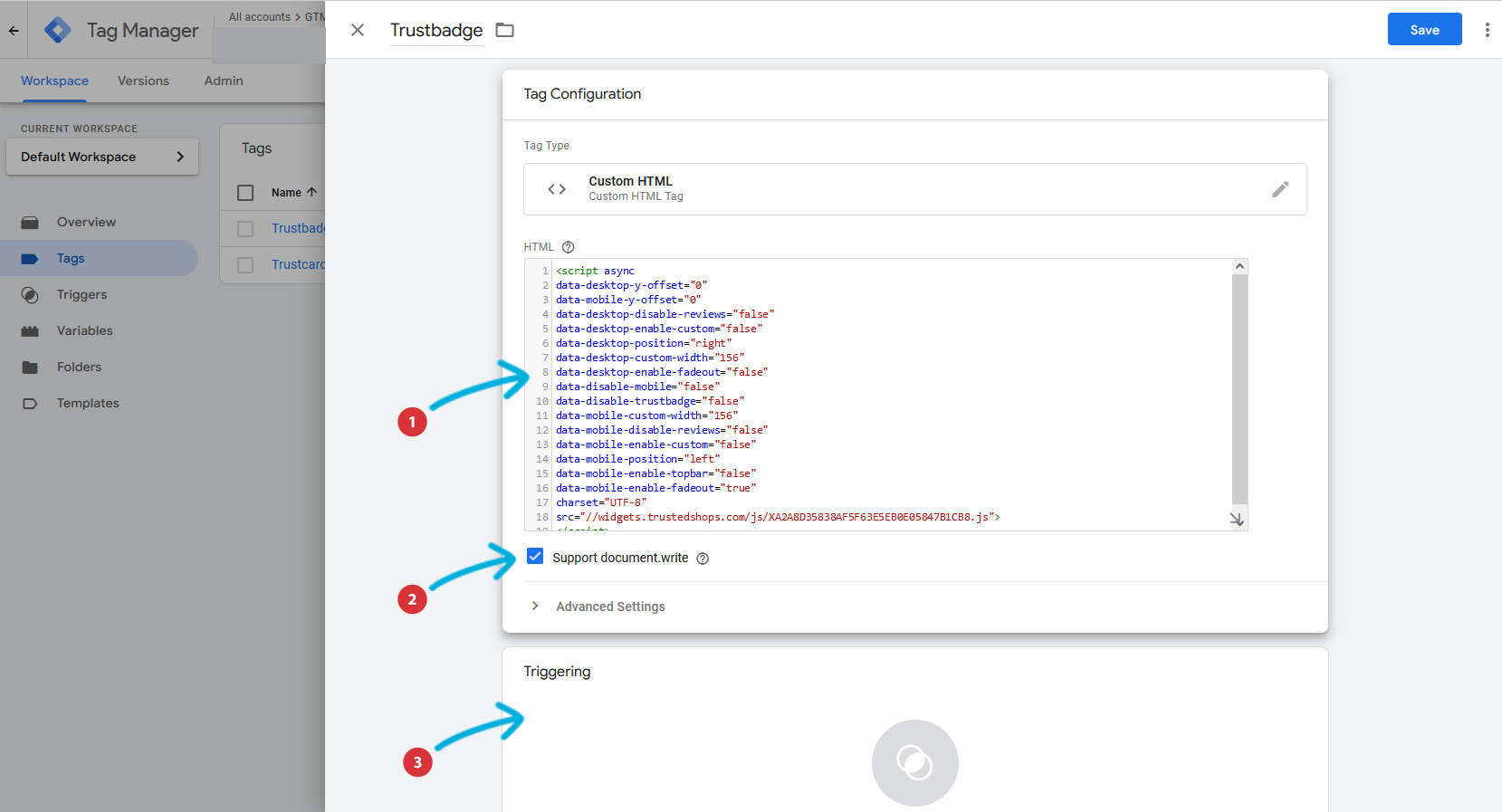The height and width of the screenshot is (812, 1502).
Task: Switch to the Workspace tab
Action: click(x=54, y=81)
